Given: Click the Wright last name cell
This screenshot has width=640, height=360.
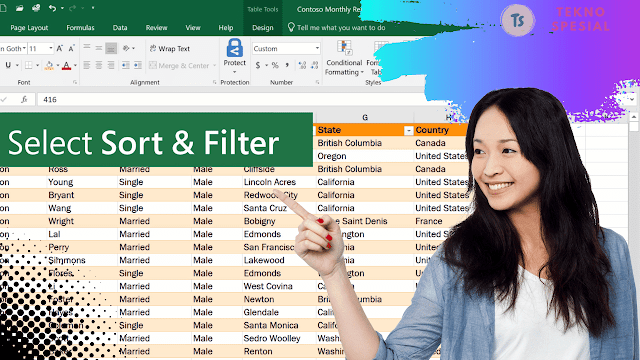Looking at the screenshot, I should click(82, 221).
